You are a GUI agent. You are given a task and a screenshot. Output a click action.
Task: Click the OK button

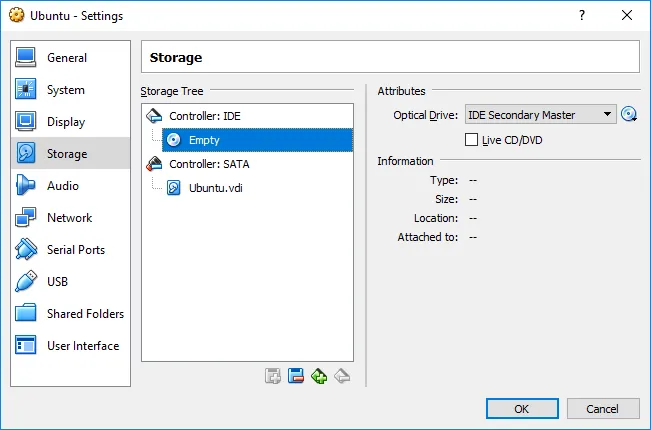[522, 408]
